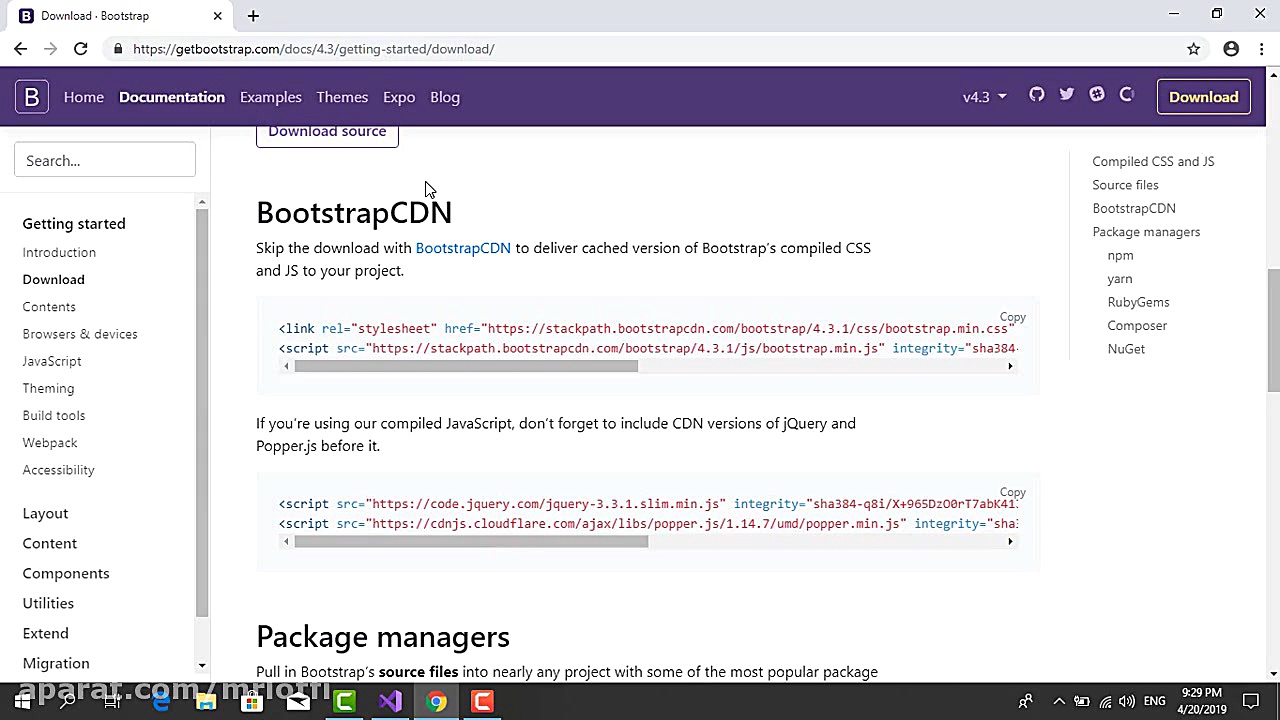Expand the Migration sidebar section

coord(56,663)
